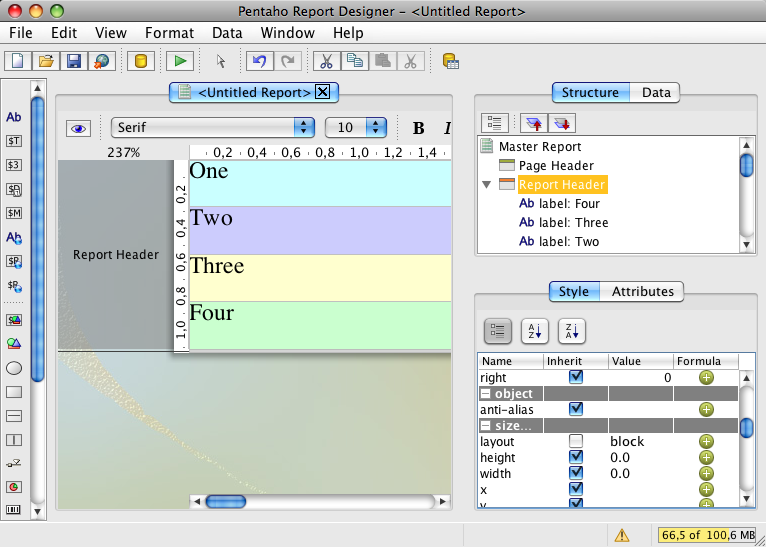This screenshot has height=547, width=766.
Task: Click the Style table scrollbar down arrow
Action: point(746,499)
